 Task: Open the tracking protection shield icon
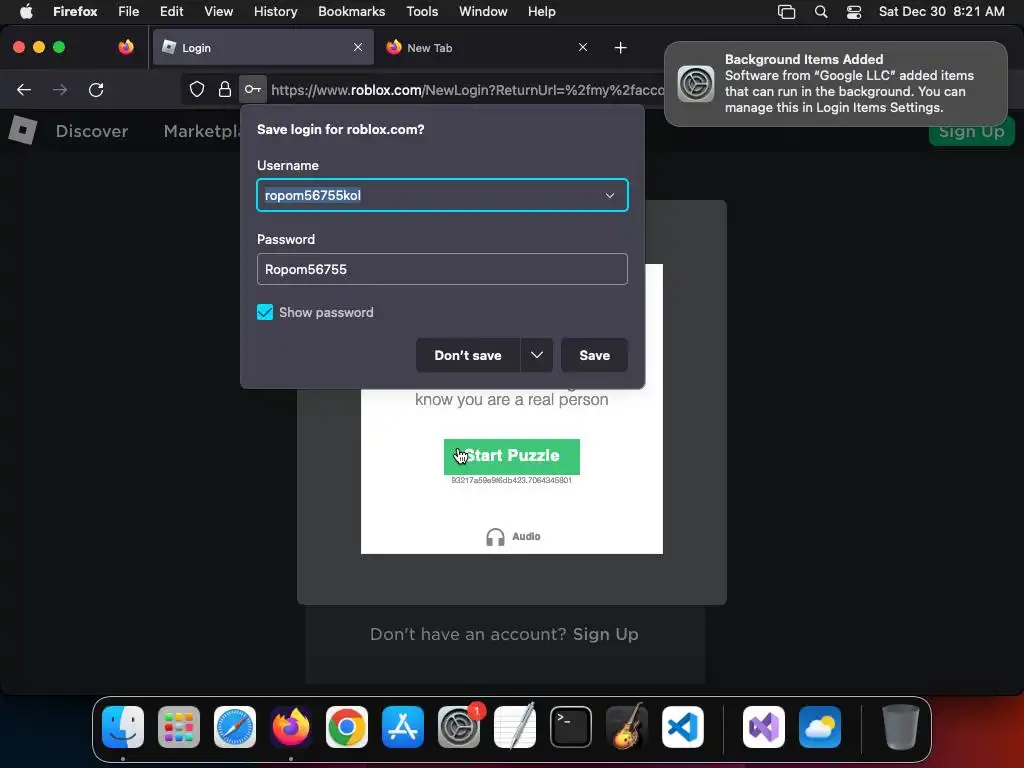tap(197, 89)
